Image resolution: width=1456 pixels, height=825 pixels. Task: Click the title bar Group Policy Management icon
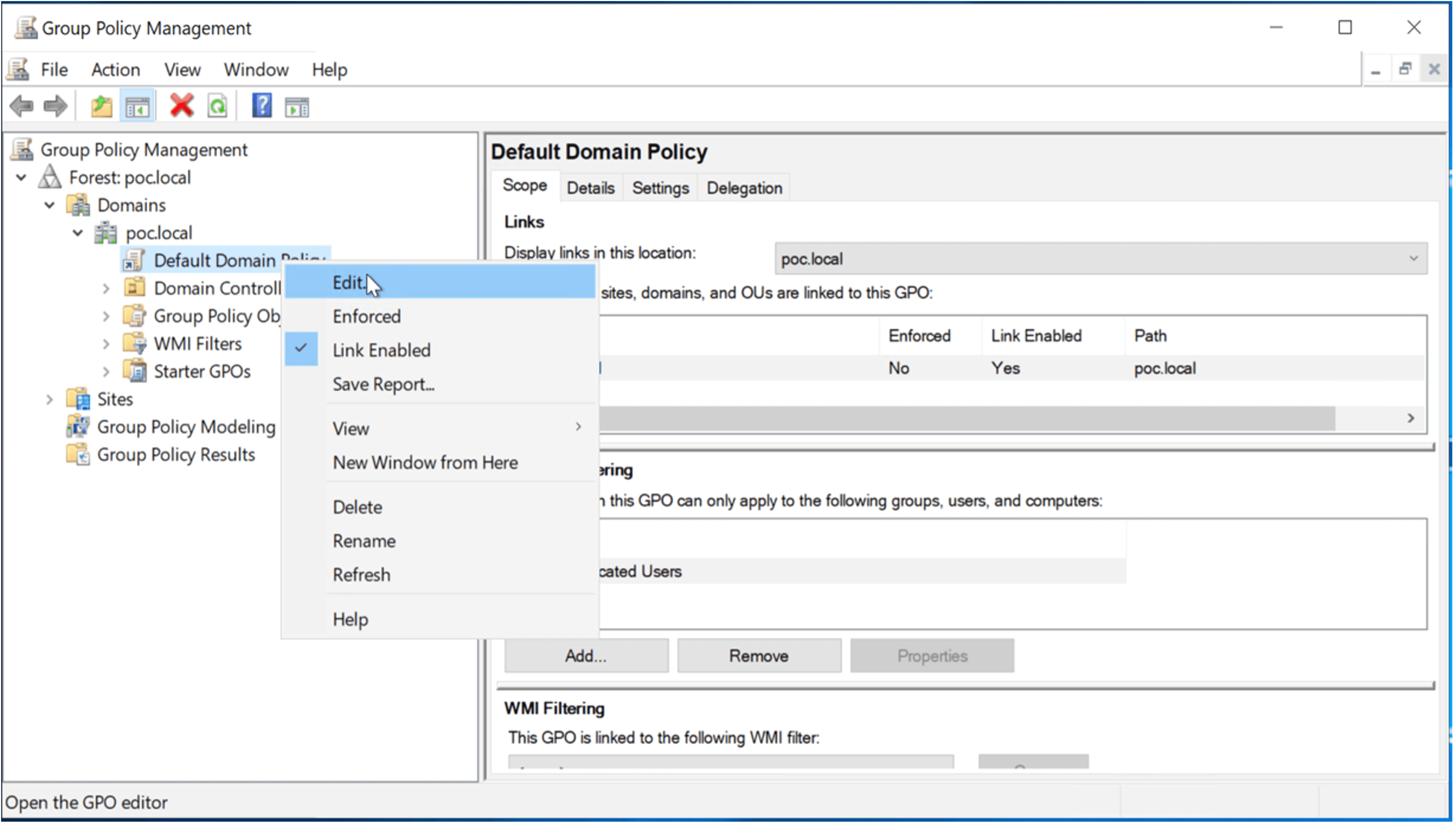point(25,28)
